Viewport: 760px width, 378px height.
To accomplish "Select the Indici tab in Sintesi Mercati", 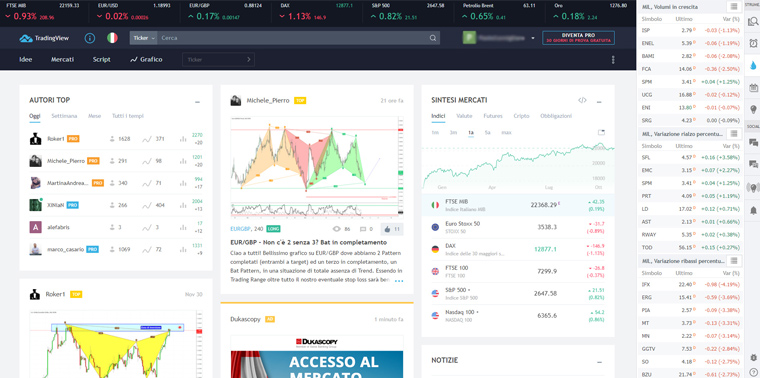I will pos(438,116).
